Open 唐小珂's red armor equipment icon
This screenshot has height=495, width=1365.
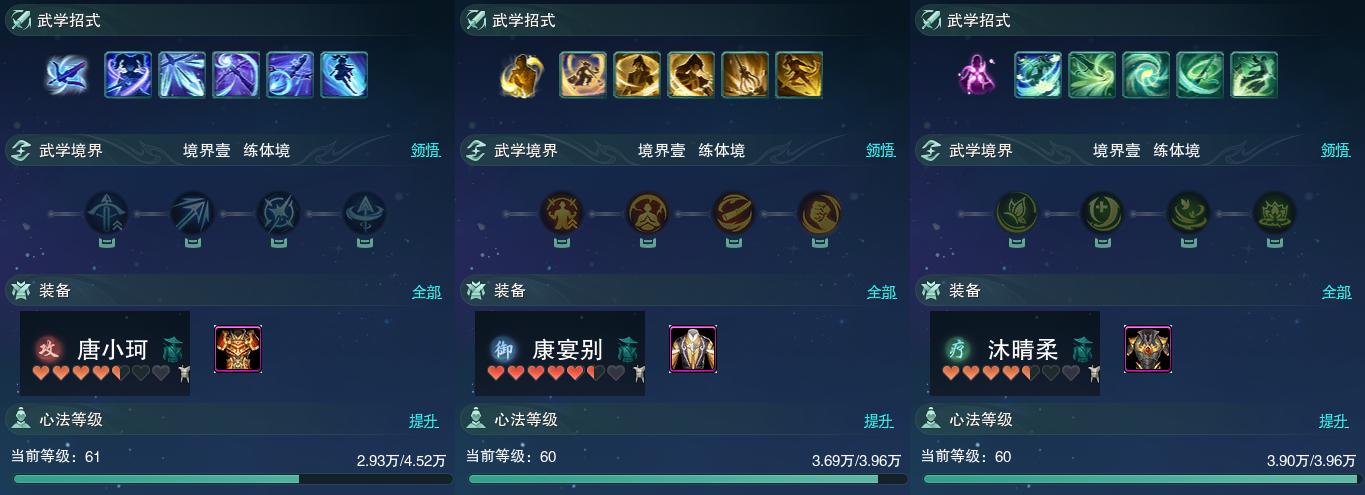pos(238,349)
